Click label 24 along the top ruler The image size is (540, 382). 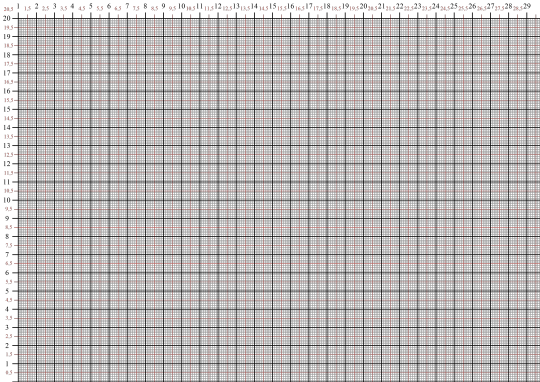point(436,6)
